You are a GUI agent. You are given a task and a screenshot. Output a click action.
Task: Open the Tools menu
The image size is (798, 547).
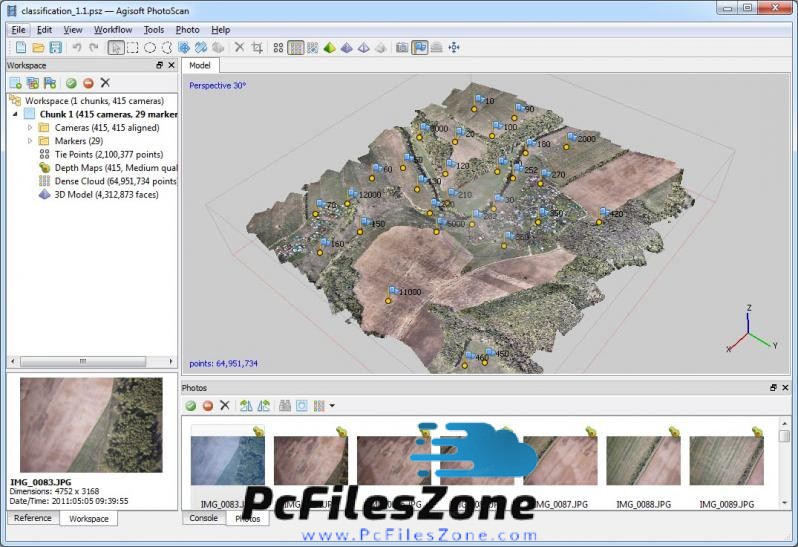[154, 30]
